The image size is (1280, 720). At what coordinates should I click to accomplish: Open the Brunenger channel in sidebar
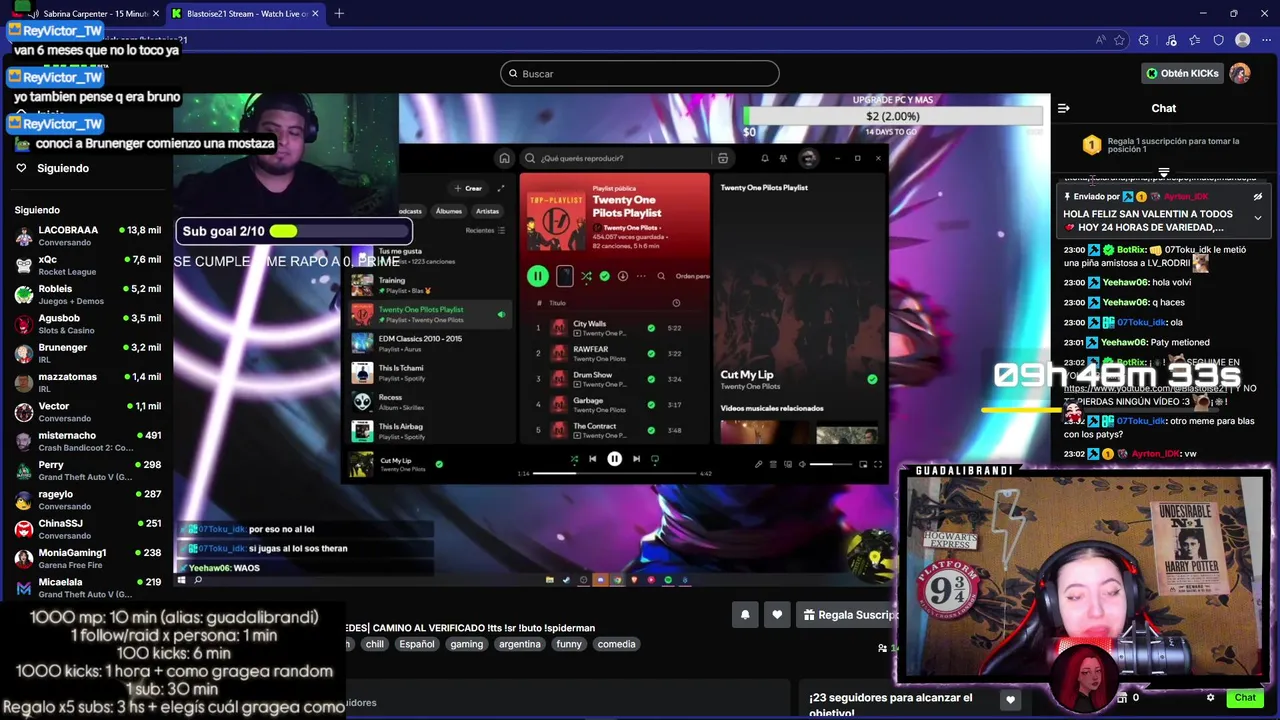(x=88, y=353)
